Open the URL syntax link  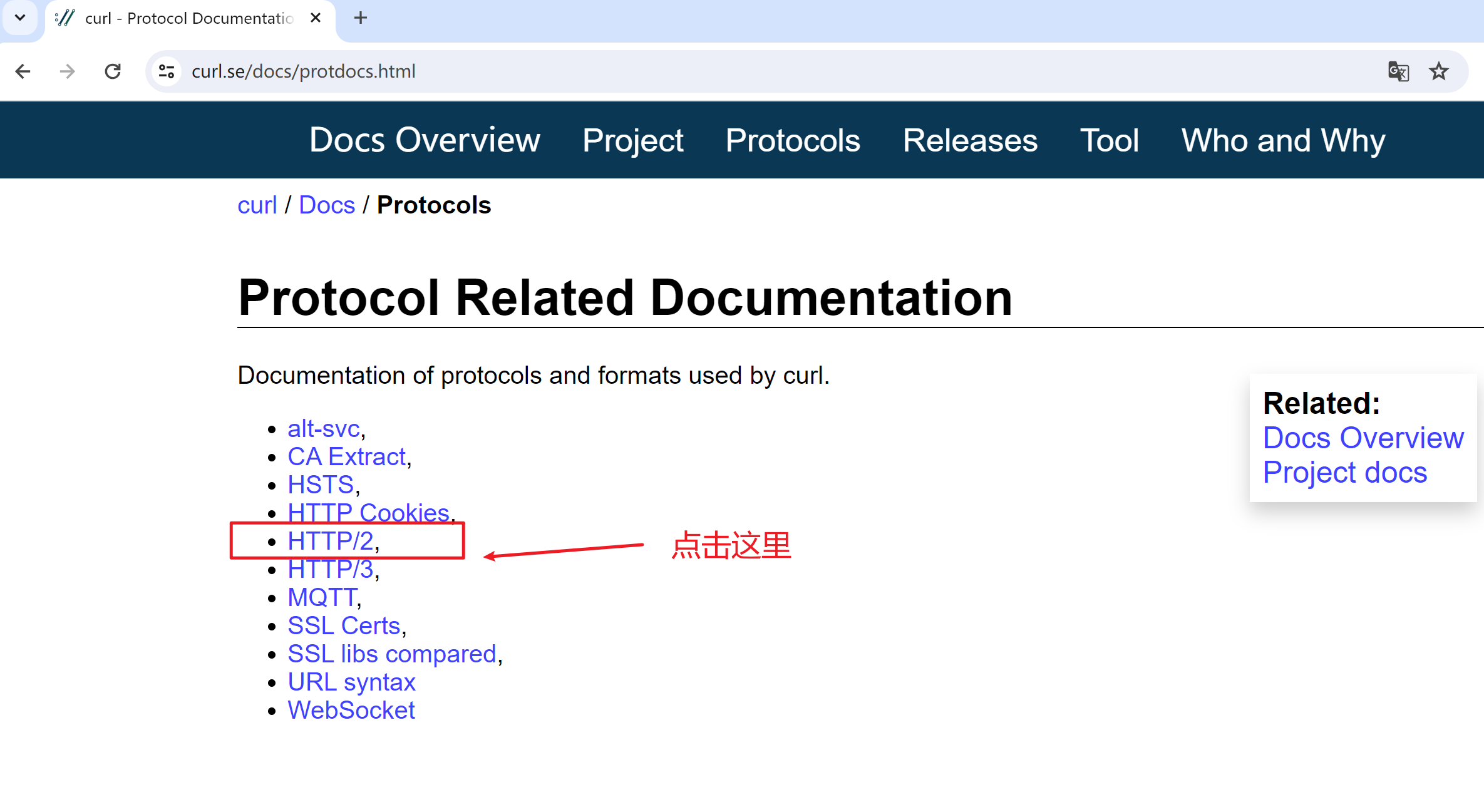point(351,682)
